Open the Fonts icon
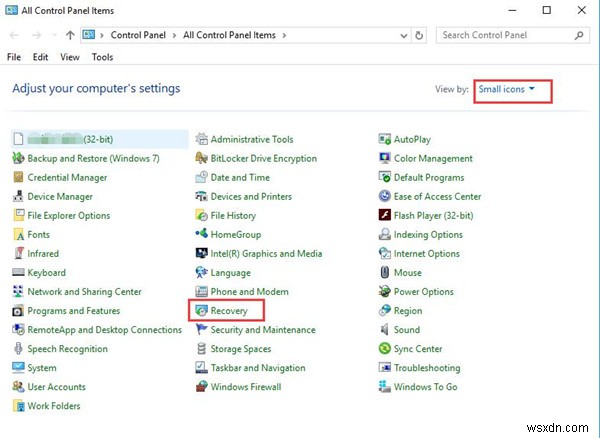 (18, 234)
